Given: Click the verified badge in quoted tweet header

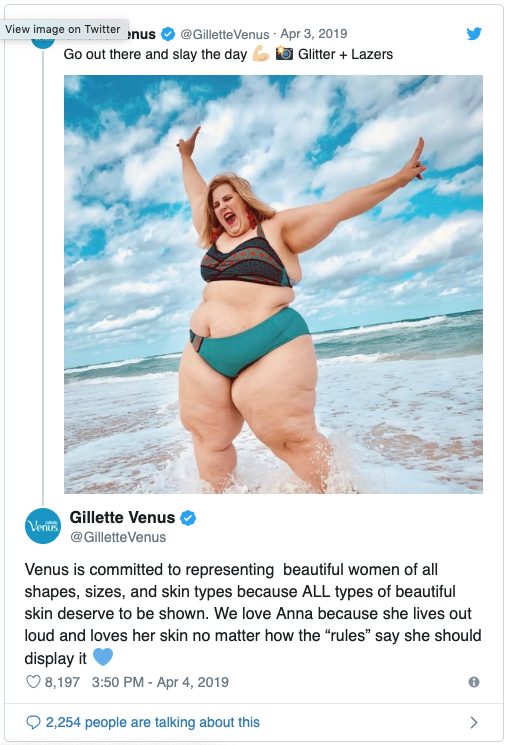Looking at the screenshot, I should [167, 34].
